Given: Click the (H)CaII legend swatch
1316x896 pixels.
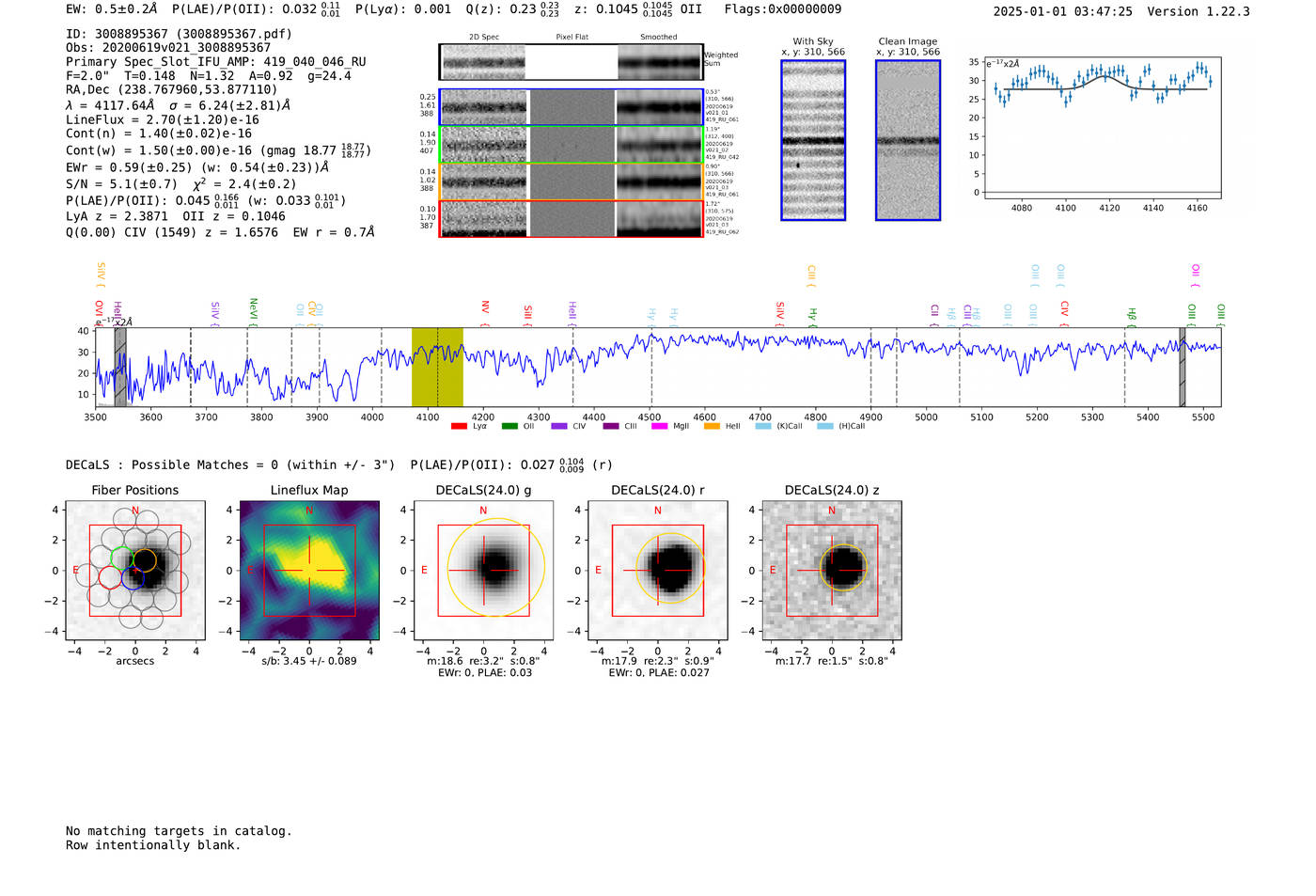Looking at the screenshot, I should pos(825,426).
